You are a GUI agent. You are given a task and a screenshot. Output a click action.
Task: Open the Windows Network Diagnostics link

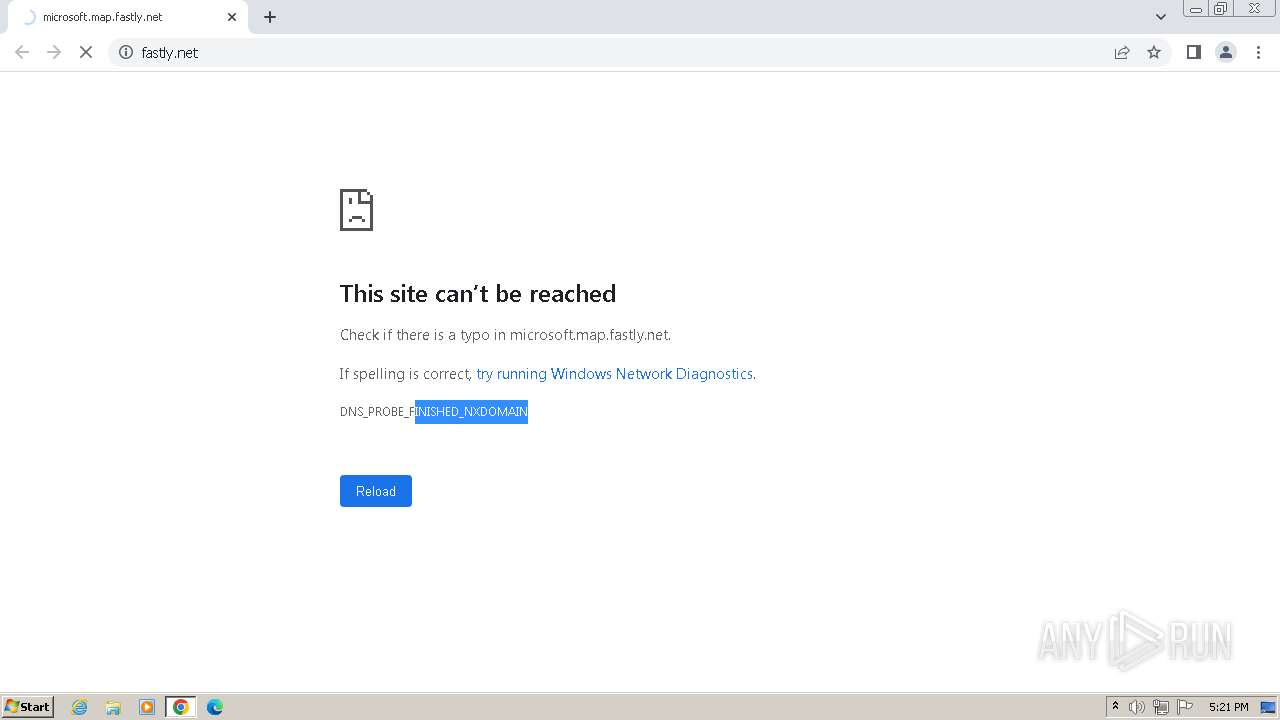[614, 374]
